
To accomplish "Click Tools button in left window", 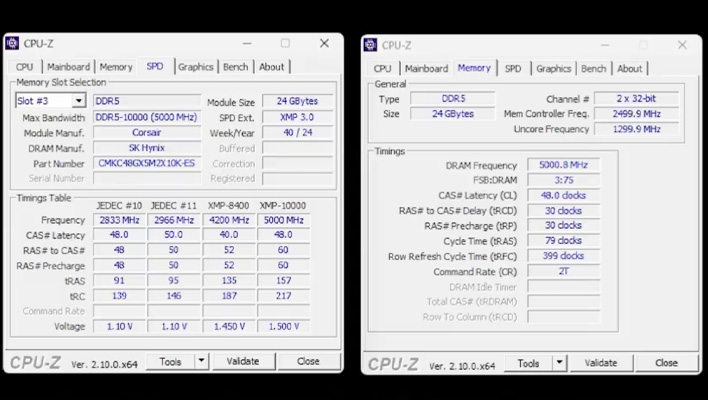I will tap(170, 361).
